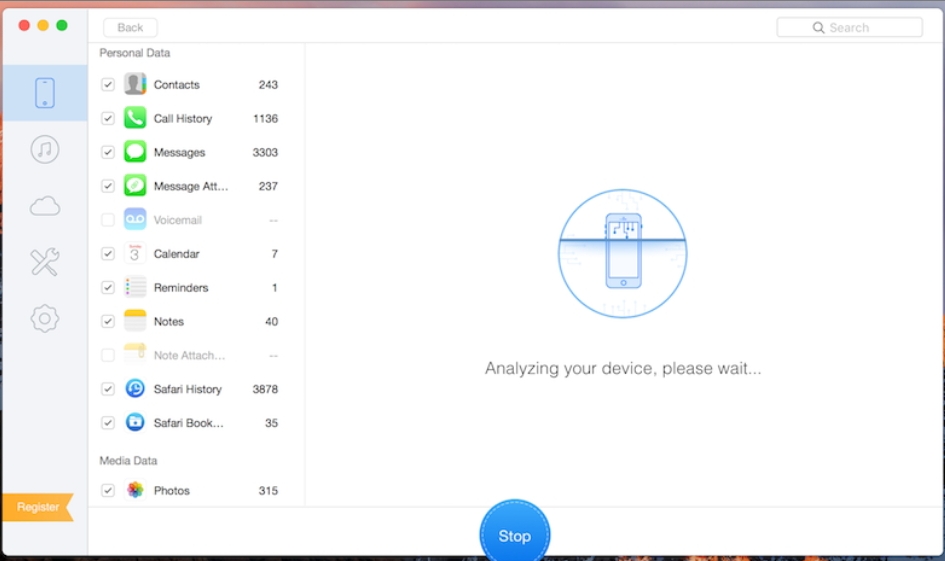
Task: Focus the Search field
Action: click(x=849, y=27)
